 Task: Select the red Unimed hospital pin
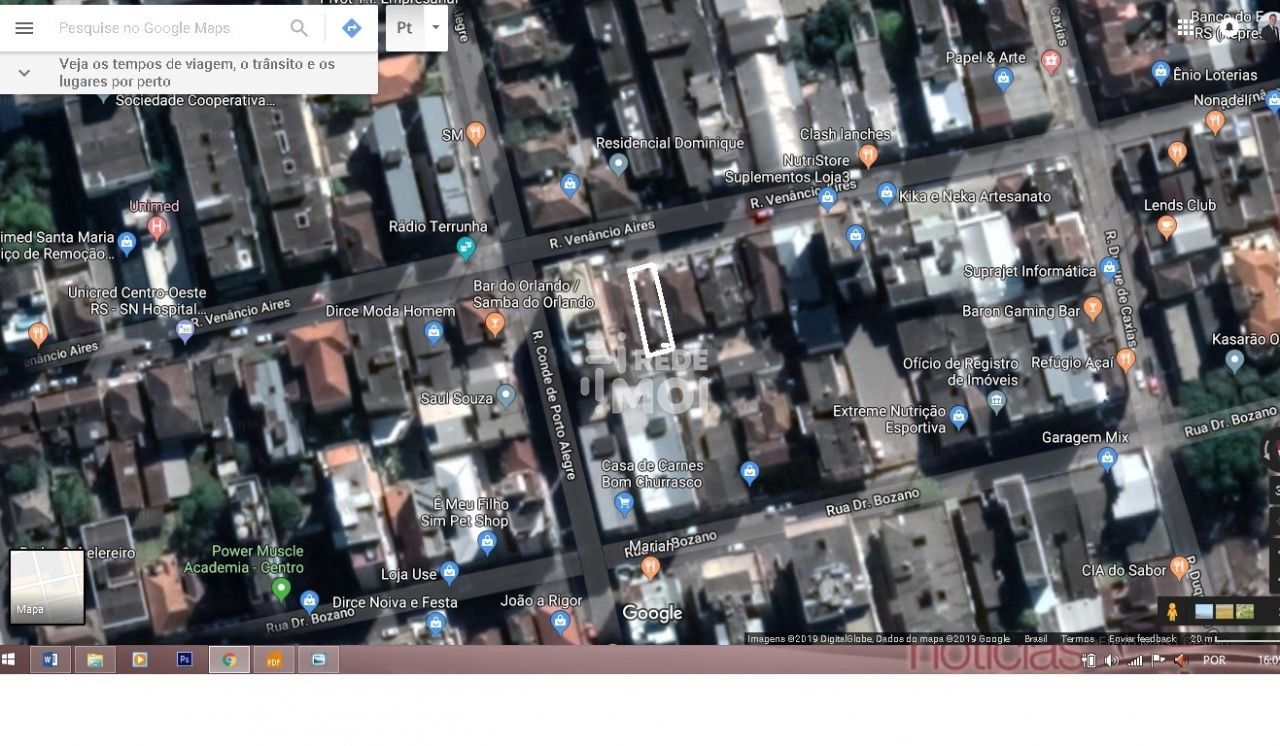[x=156, y=227]
